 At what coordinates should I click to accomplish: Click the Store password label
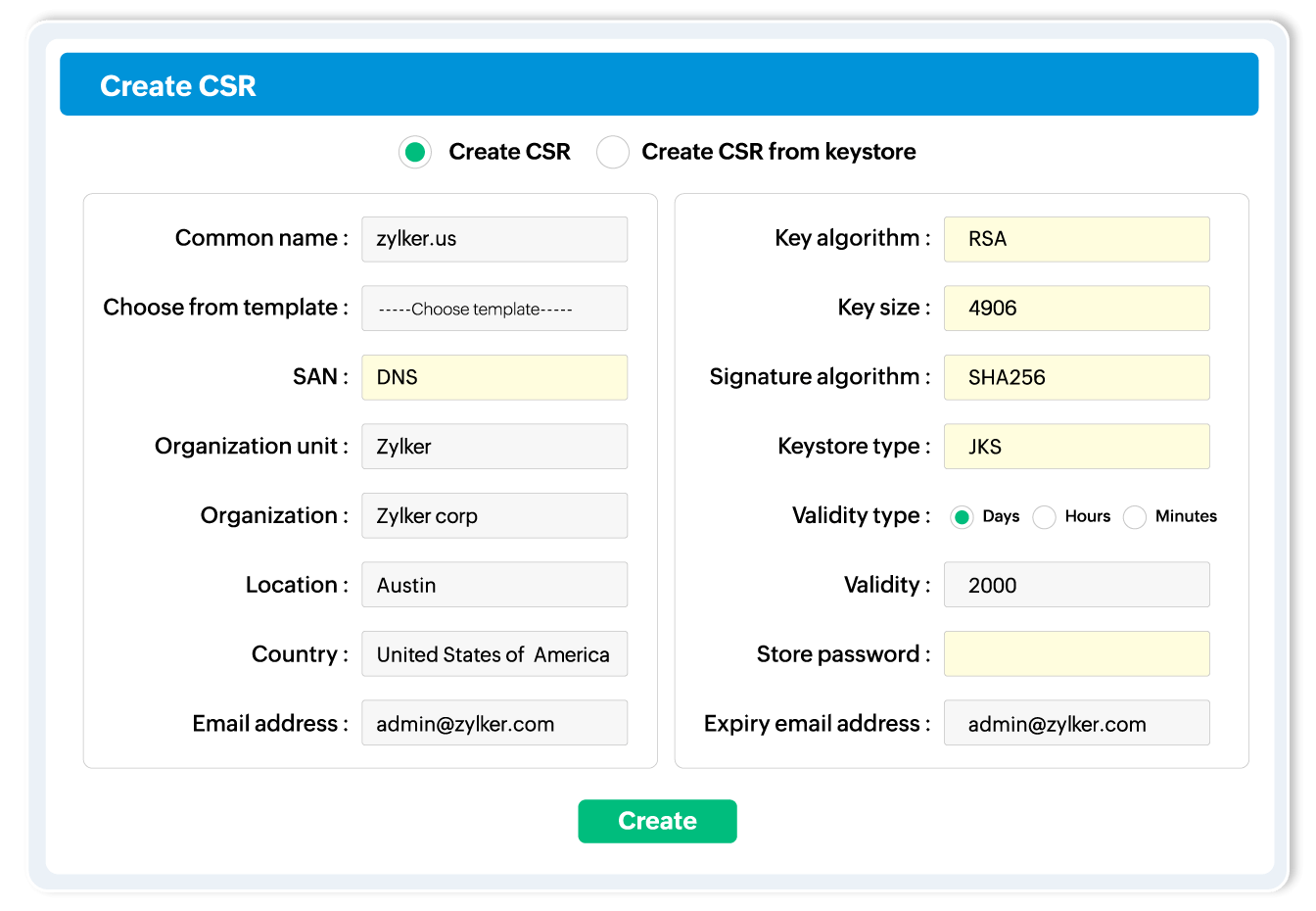point(844,654)
